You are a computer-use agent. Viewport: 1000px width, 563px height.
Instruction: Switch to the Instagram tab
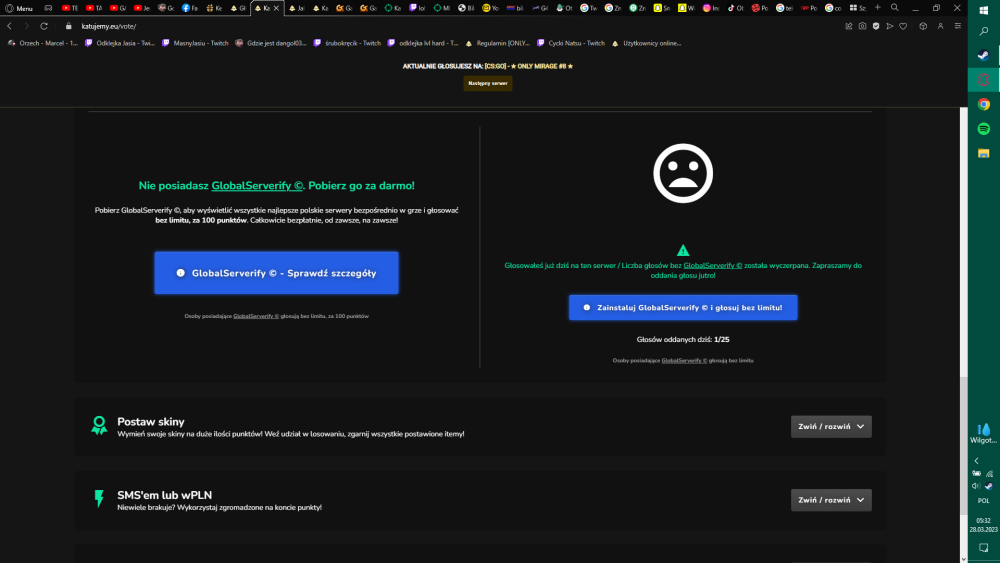(x=711, y=8)
